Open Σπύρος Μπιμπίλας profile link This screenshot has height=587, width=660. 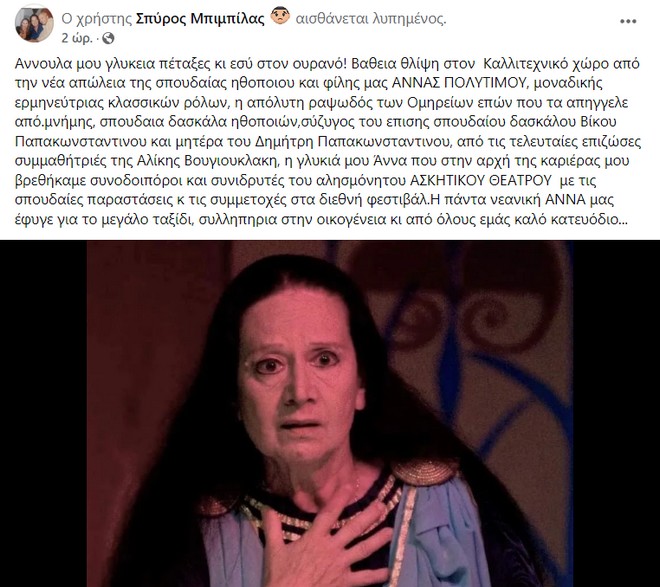[200, 19]
